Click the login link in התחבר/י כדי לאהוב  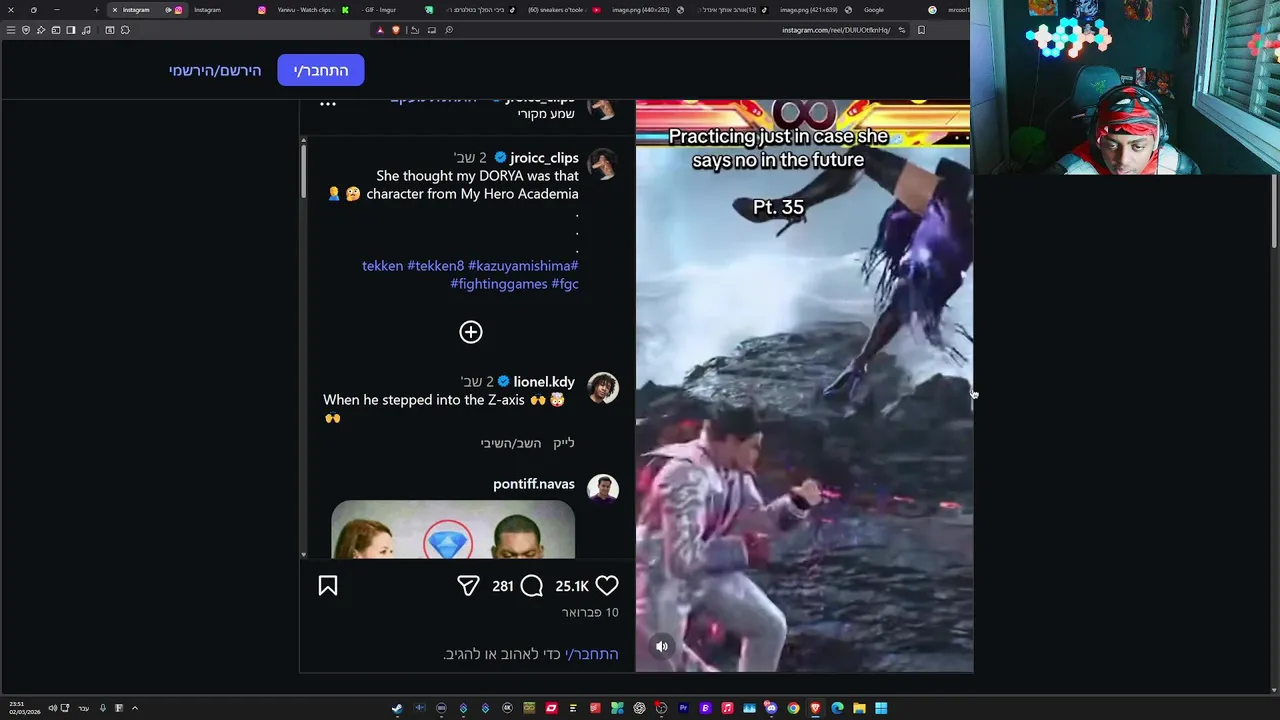coord(592,654)
